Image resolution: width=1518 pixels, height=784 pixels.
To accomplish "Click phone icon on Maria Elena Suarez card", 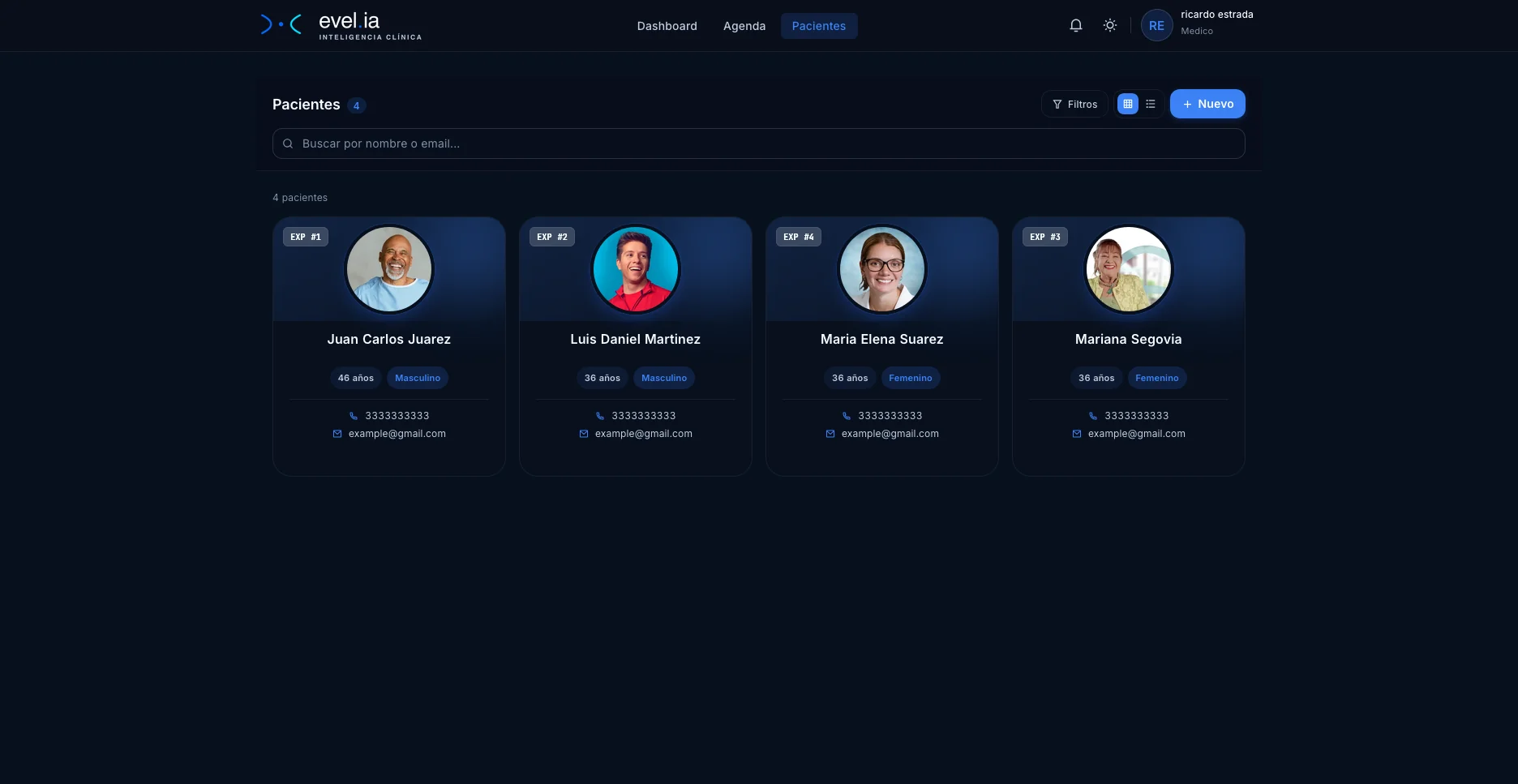I will point(847,416).
